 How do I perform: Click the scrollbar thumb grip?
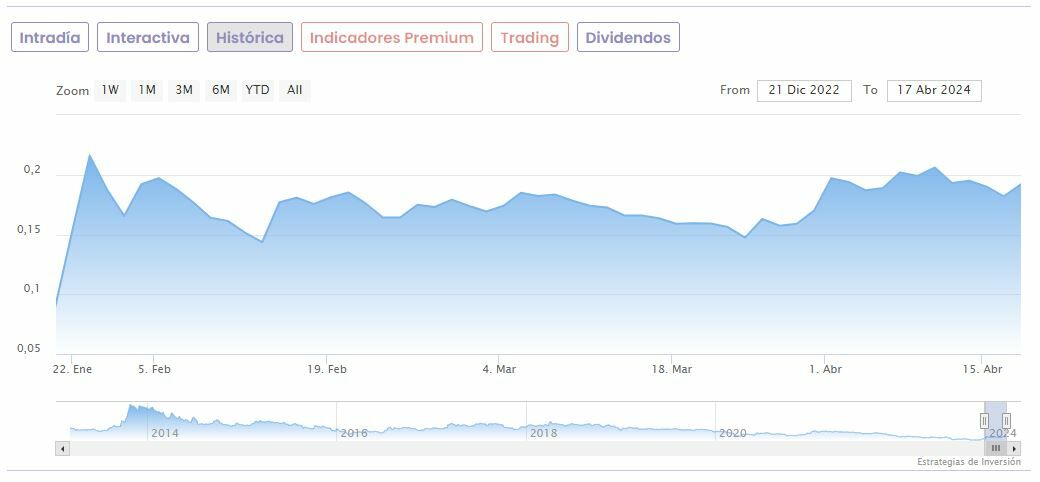(995, 449)
